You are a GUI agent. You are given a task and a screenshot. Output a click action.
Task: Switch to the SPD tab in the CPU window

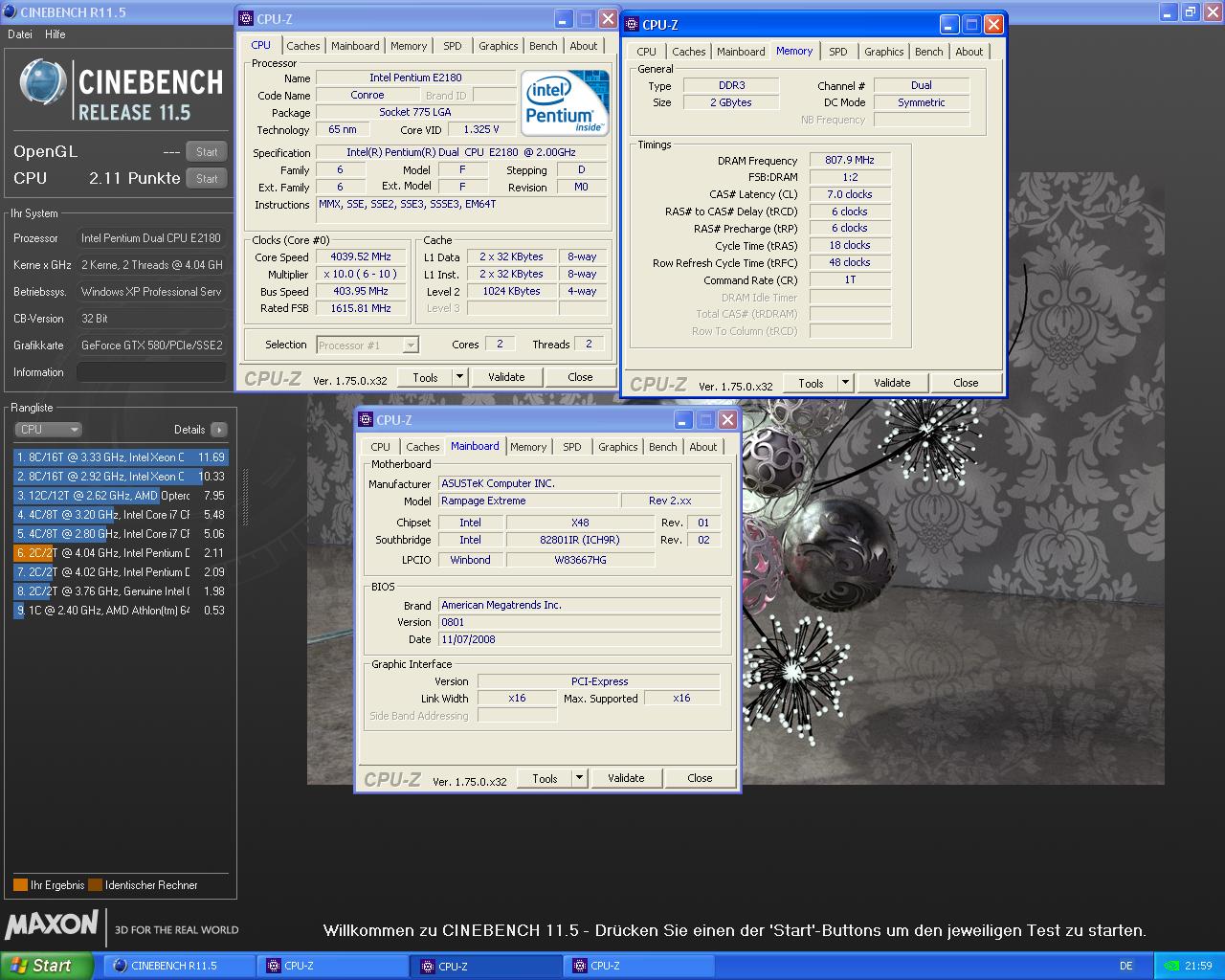tap(453, 46)
